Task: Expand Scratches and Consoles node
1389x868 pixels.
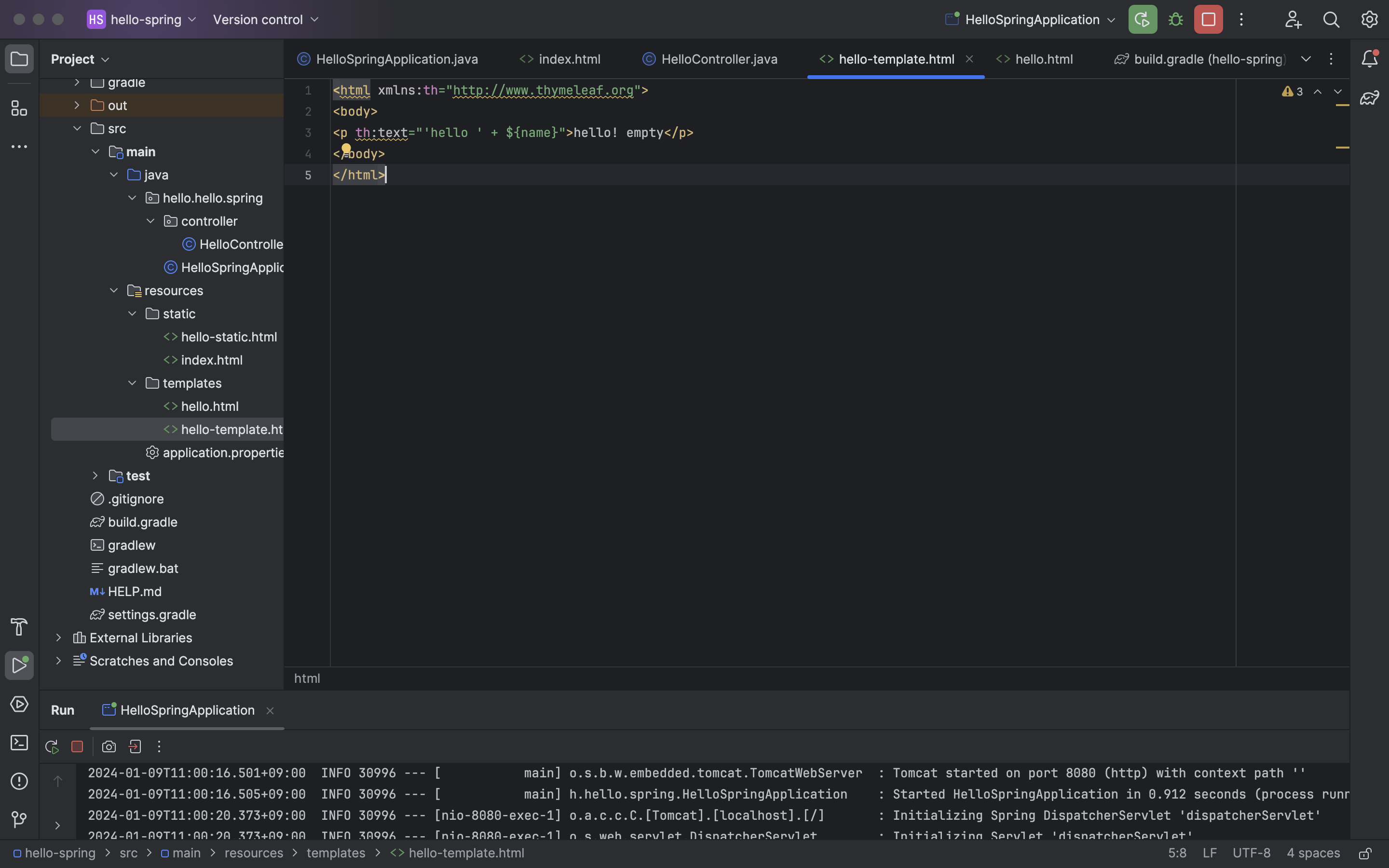Action: click(x=58, y=661)
